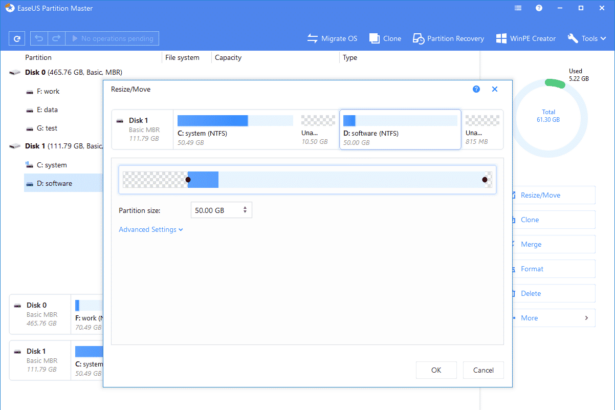Click OK to confirm the resize
Image resolution: width=615 pixels, height=410 pixels.
tap(436, 370)
